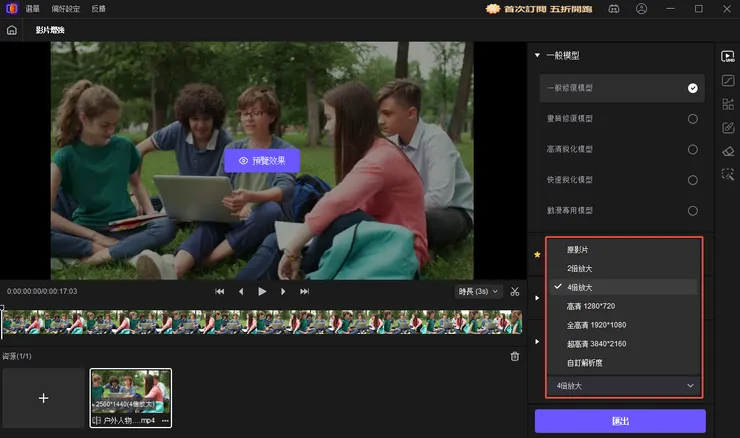This screenshot has height=438, width=740.
Task: Select the 影片增強 tab
Action: coord(50,30)
